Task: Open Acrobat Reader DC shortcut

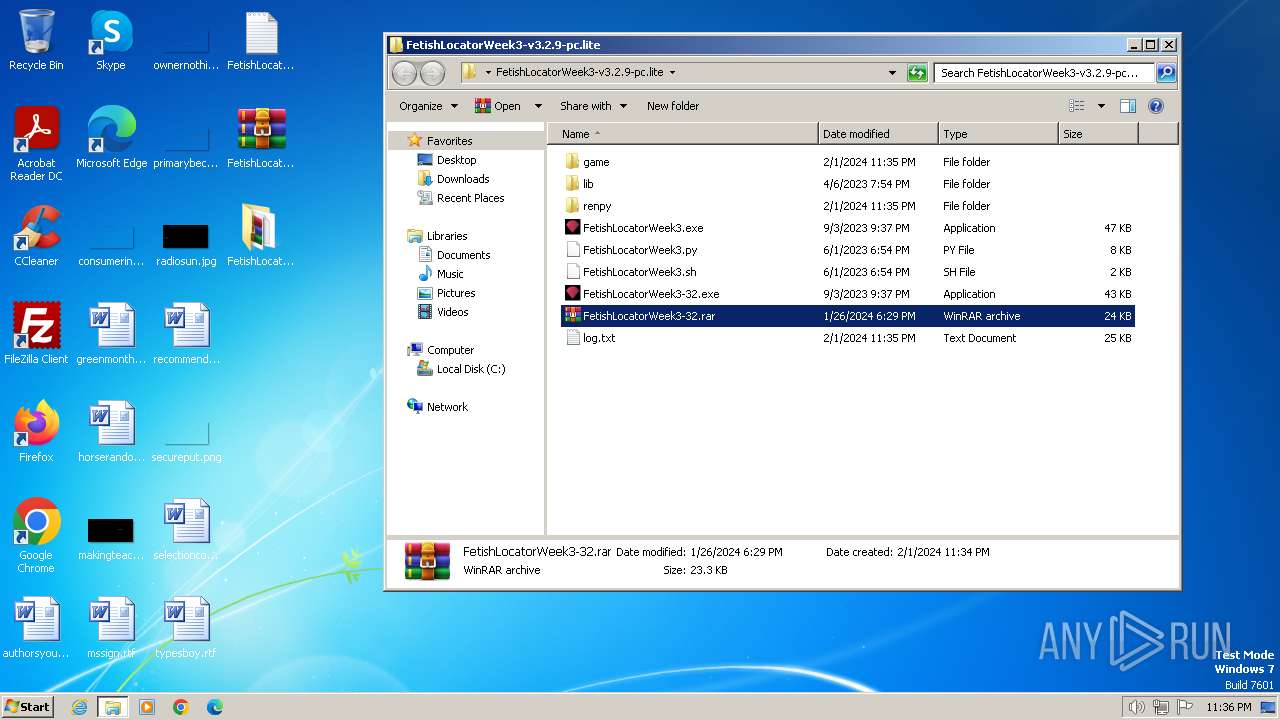Action: pyautogui.click(x=36, y=144)
